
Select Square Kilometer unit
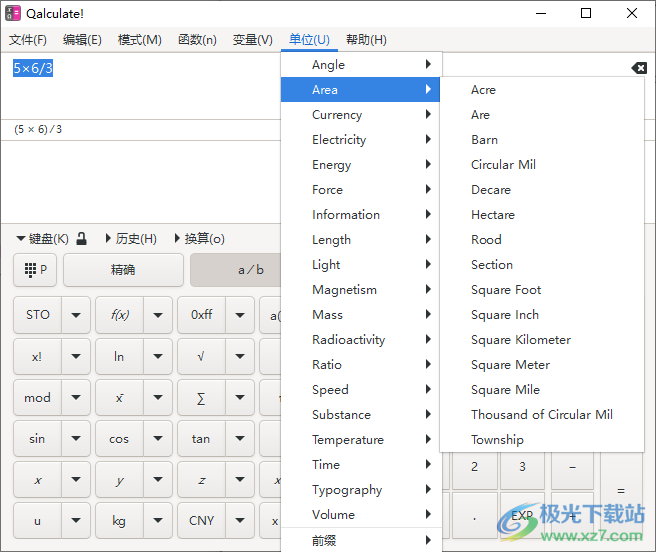[x=542, y=339]
